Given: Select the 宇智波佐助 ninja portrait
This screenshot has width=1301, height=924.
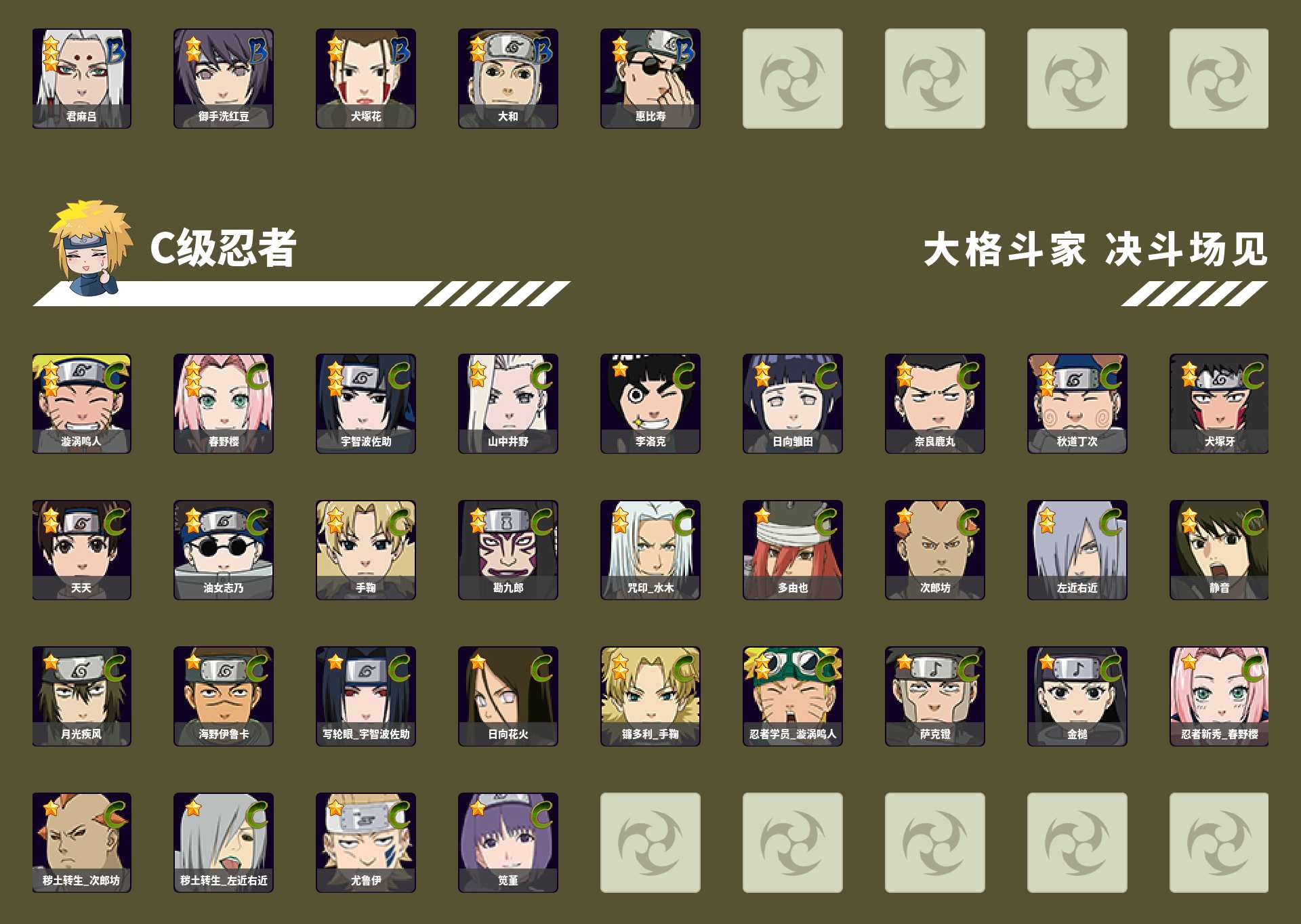Looking at the screenshot, I should click(366, 404).
